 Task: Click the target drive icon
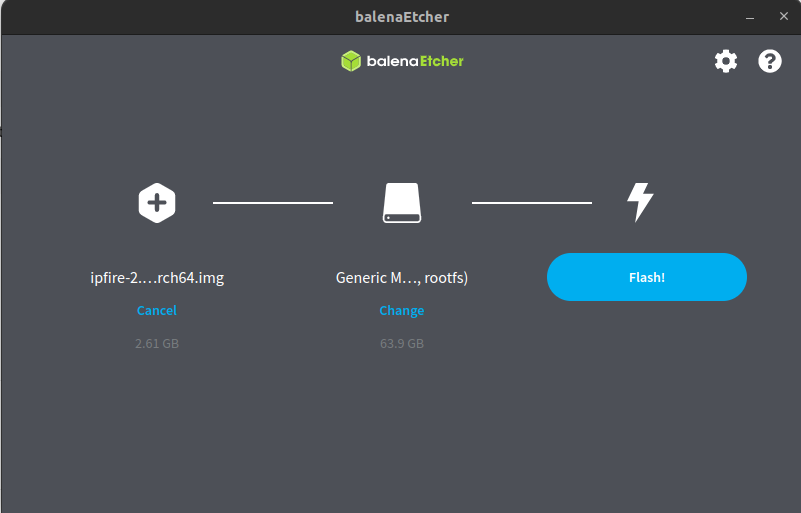coord(402,203)
